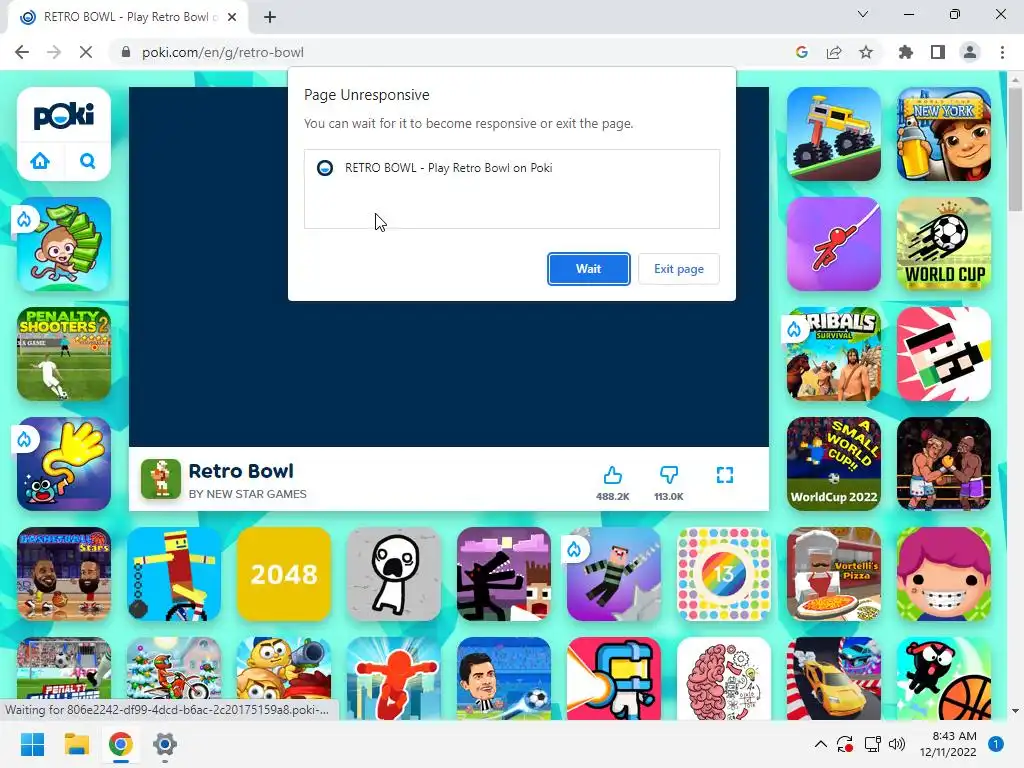Select the RETRO BOWL entry in unresponsive list
The height and width of the screenshot is (768, 1024).
511,168
